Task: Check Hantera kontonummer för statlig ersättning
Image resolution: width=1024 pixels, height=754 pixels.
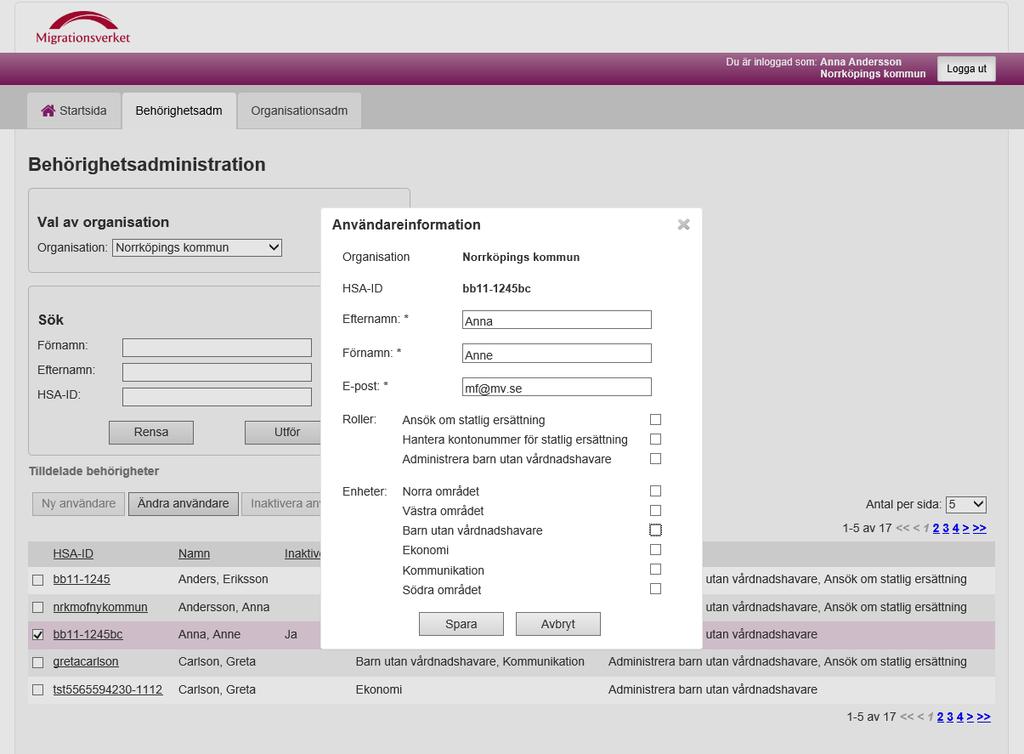Action: tap(656, 439)
